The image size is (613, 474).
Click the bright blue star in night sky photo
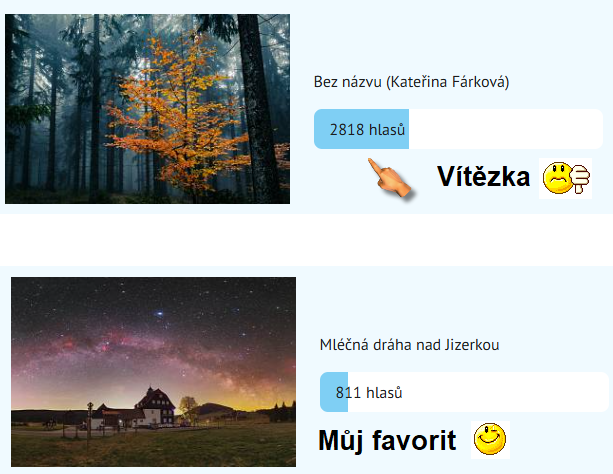tap(159, 314)
